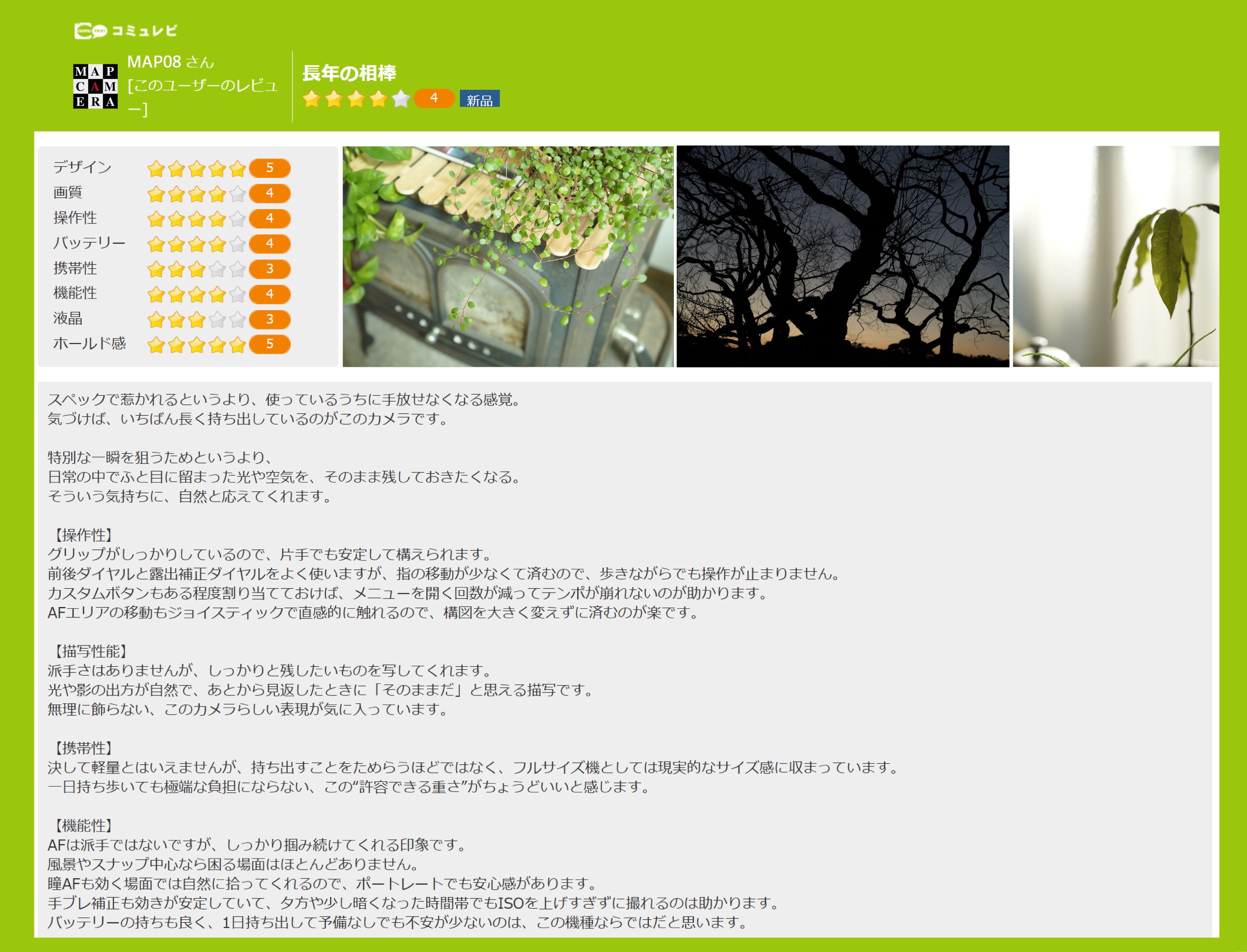This screenshot has width=1247, height=952.
Task: Click the 携帯性 rating label
Action: click(x=75, y=269)
